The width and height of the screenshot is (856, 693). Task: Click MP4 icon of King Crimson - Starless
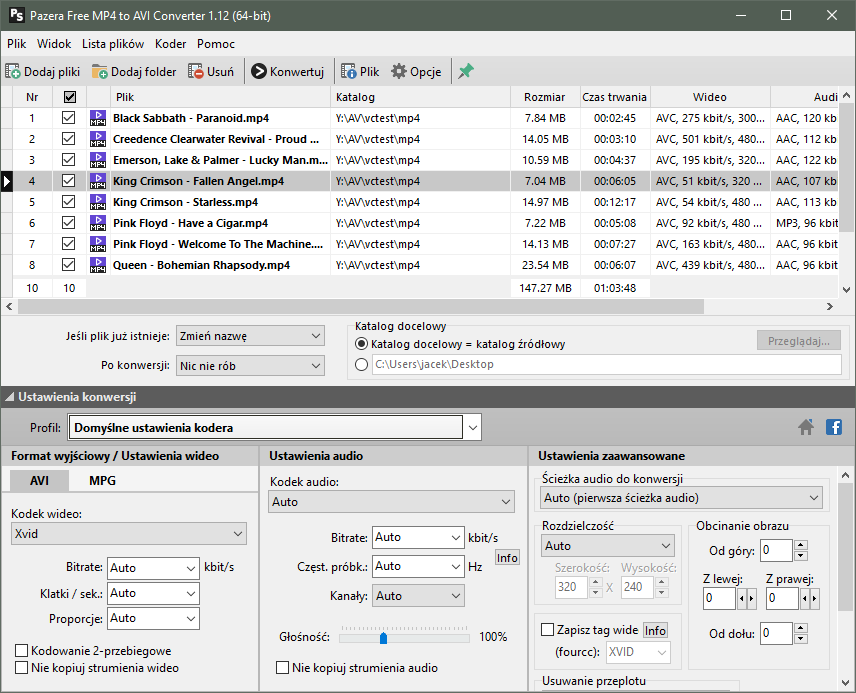click(98, 202)
